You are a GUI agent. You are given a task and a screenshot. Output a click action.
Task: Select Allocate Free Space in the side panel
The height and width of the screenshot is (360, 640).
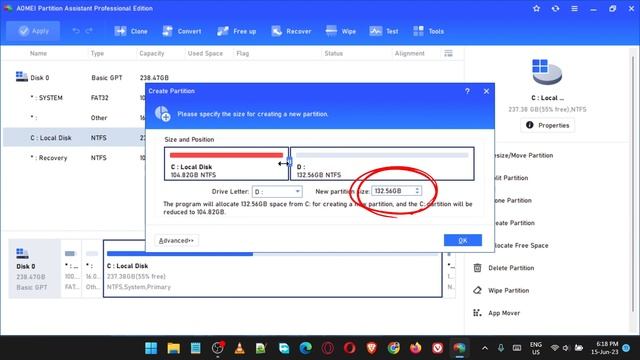521,245
